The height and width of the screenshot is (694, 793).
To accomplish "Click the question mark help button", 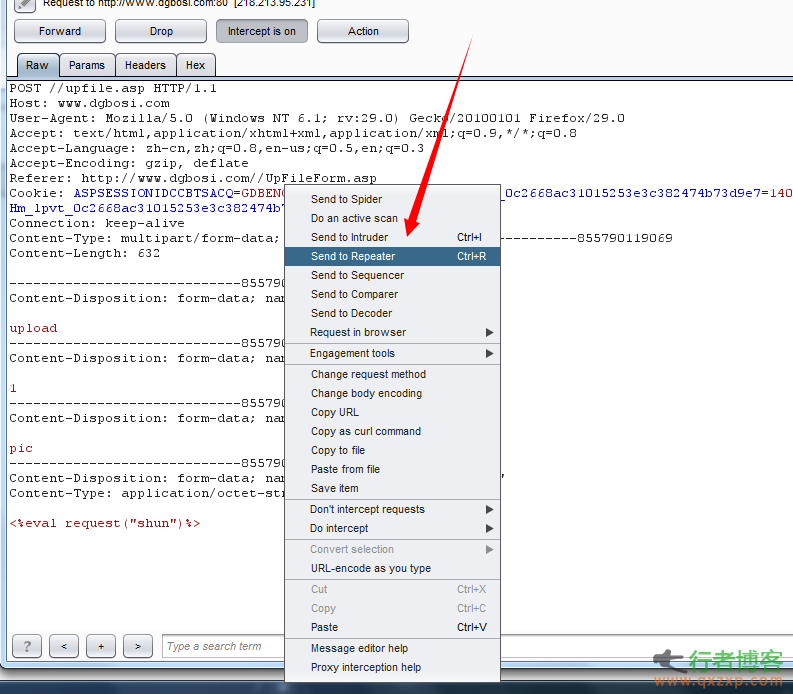I will pos(27,646).
